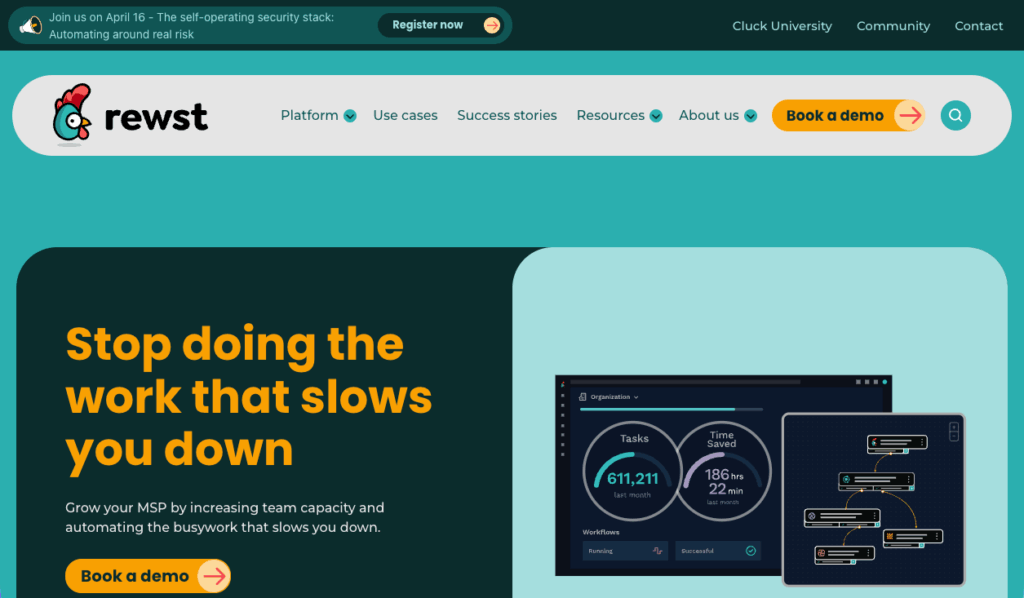Click the workflow diagram panel image
1024x598 pixels.
pyautogui.click(x=874, y=499)
